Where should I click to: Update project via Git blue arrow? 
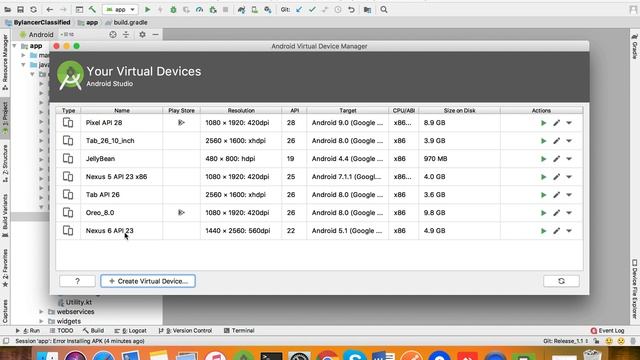click(x=299, y=9)
